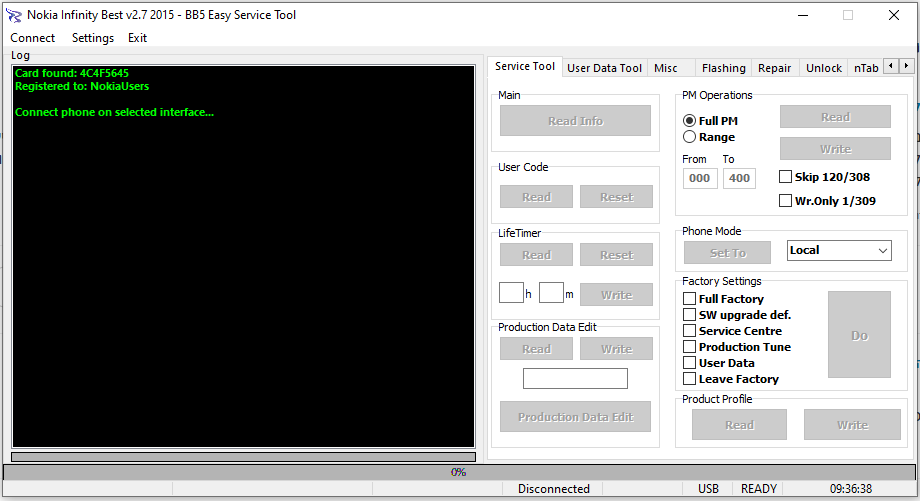Click Reset under User Code

point(616,197)
